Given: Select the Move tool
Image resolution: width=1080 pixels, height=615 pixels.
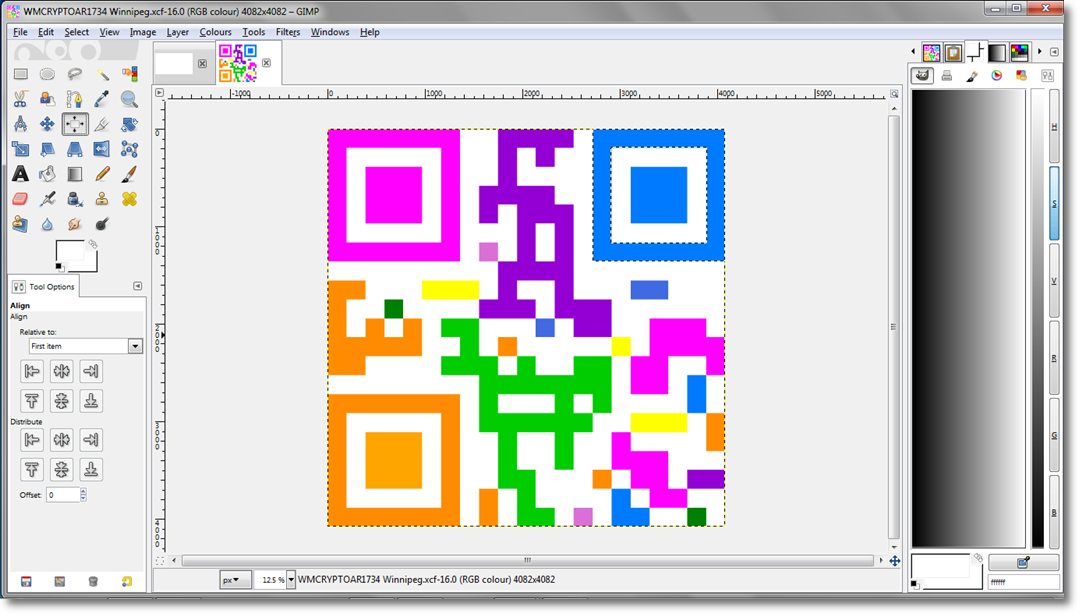Looking at the screenshot, I should [x=47, y=124].
